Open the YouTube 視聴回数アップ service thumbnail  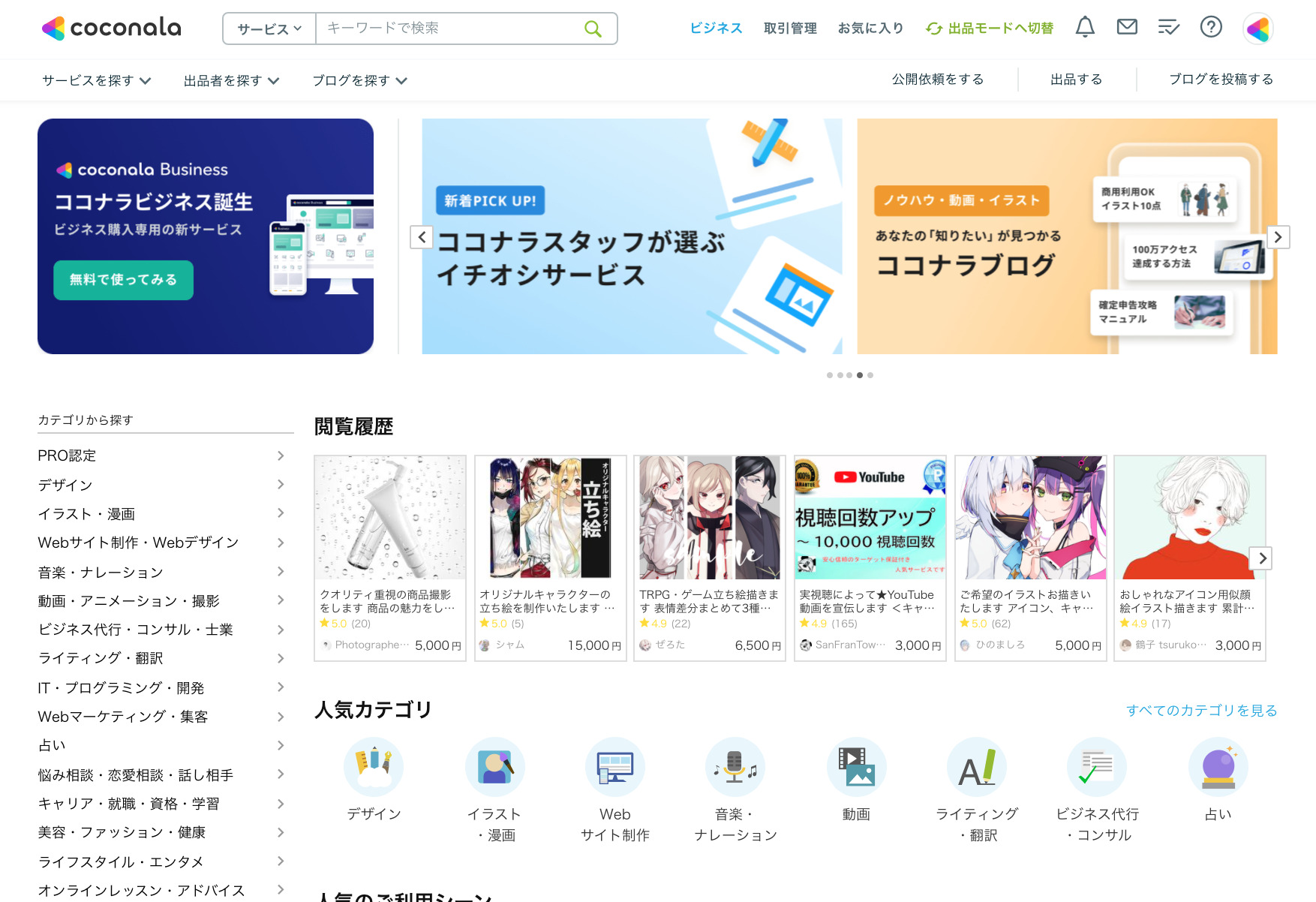tap(870, 518)
